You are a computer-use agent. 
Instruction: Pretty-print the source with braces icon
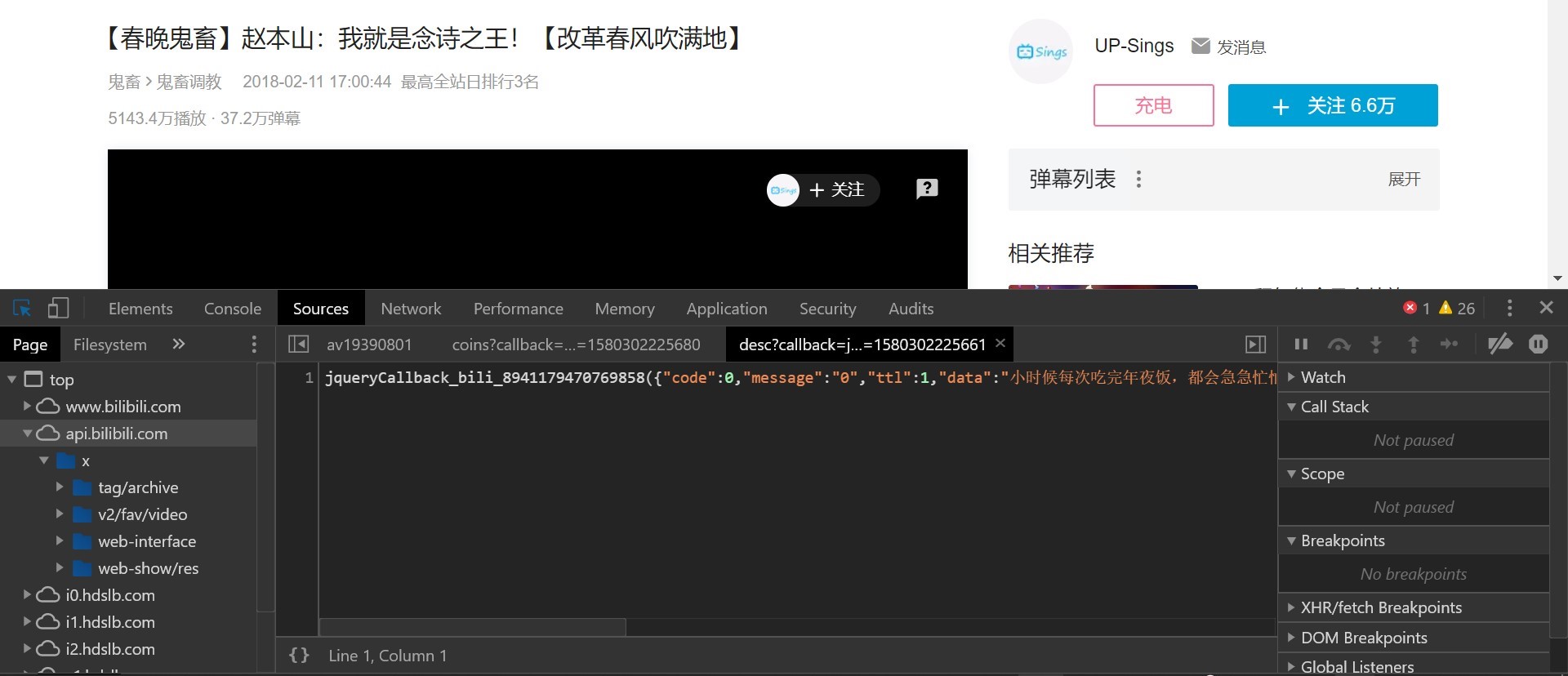pos(300,656)
